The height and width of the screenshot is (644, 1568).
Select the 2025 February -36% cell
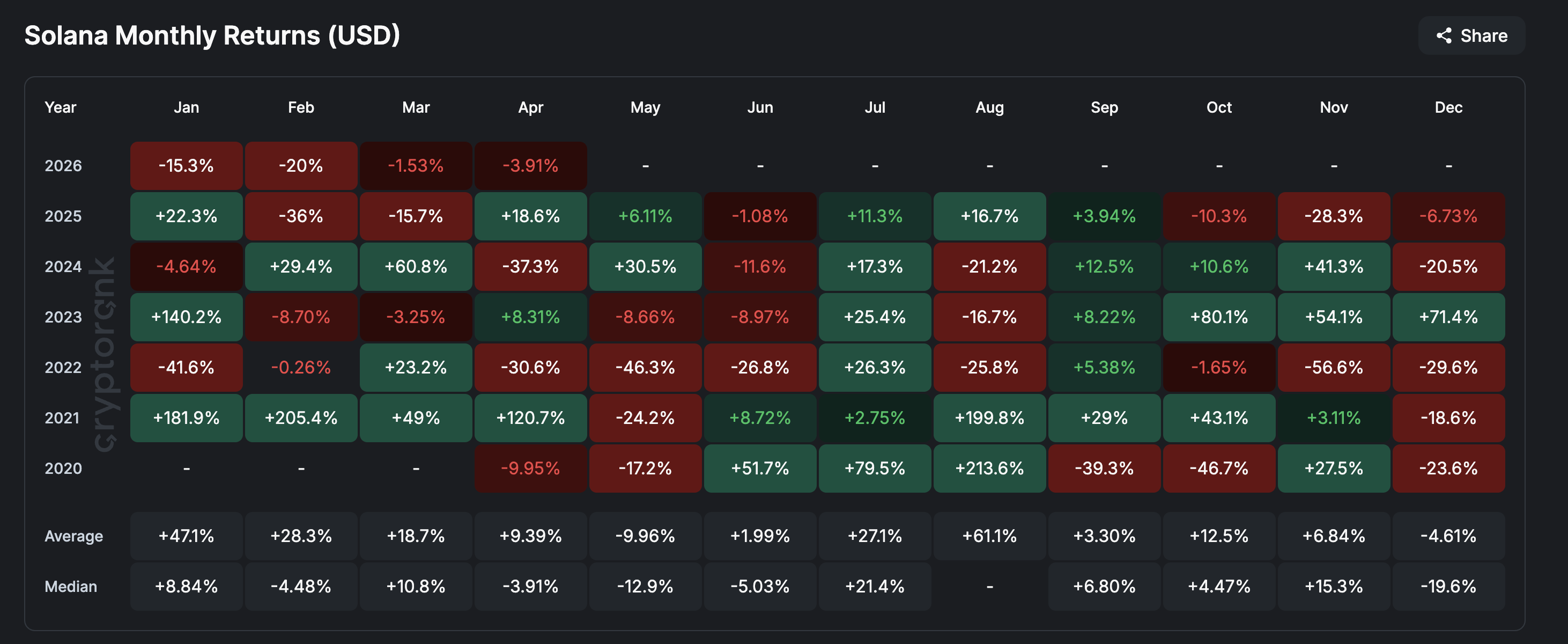[x=301, y=216]
